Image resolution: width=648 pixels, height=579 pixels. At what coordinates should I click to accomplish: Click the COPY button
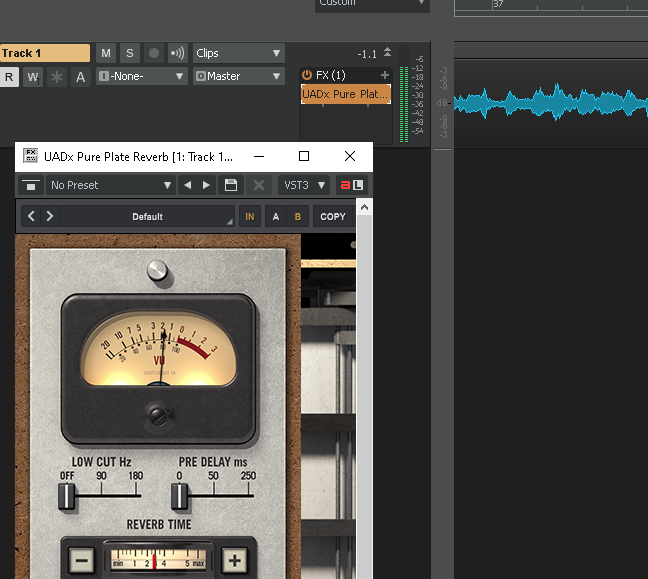[333, 217]
